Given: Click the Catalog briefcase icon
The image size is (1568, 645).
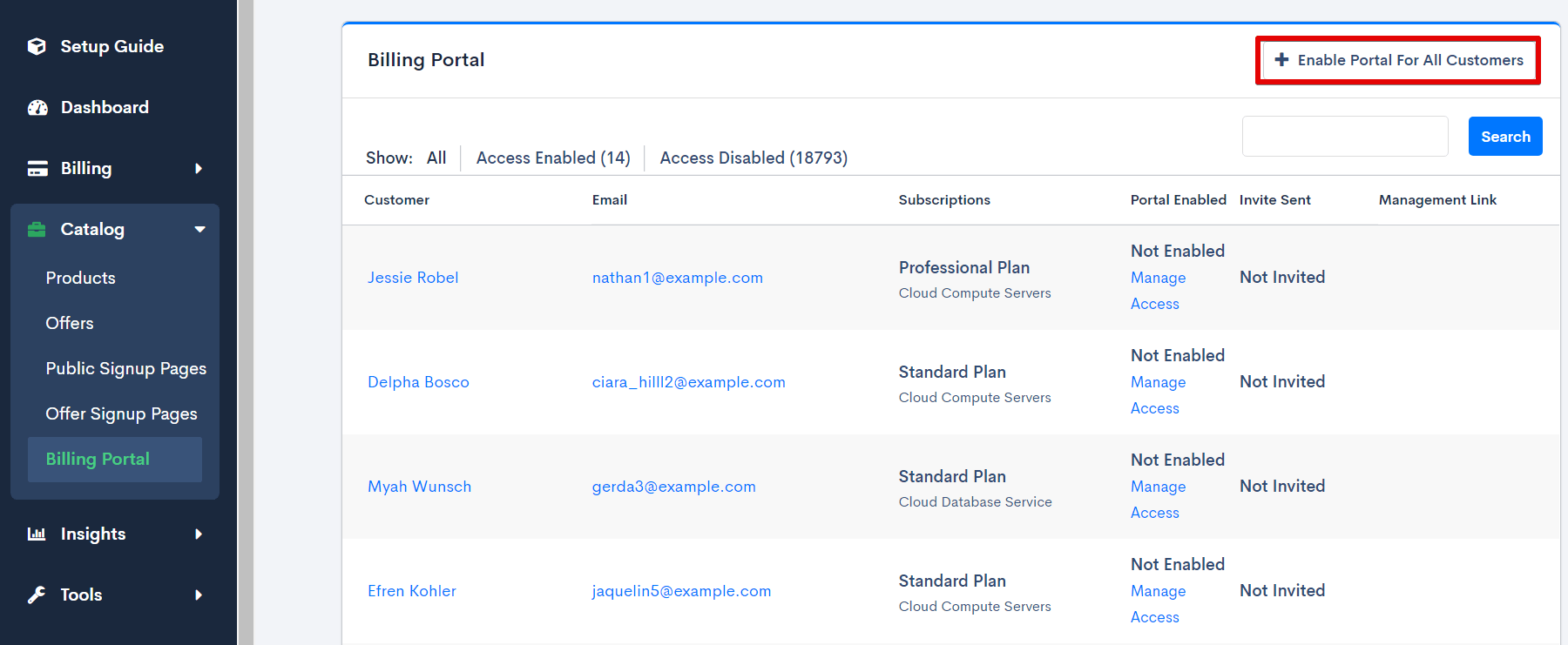Looking at the screenshot, I should pos(37,229).
